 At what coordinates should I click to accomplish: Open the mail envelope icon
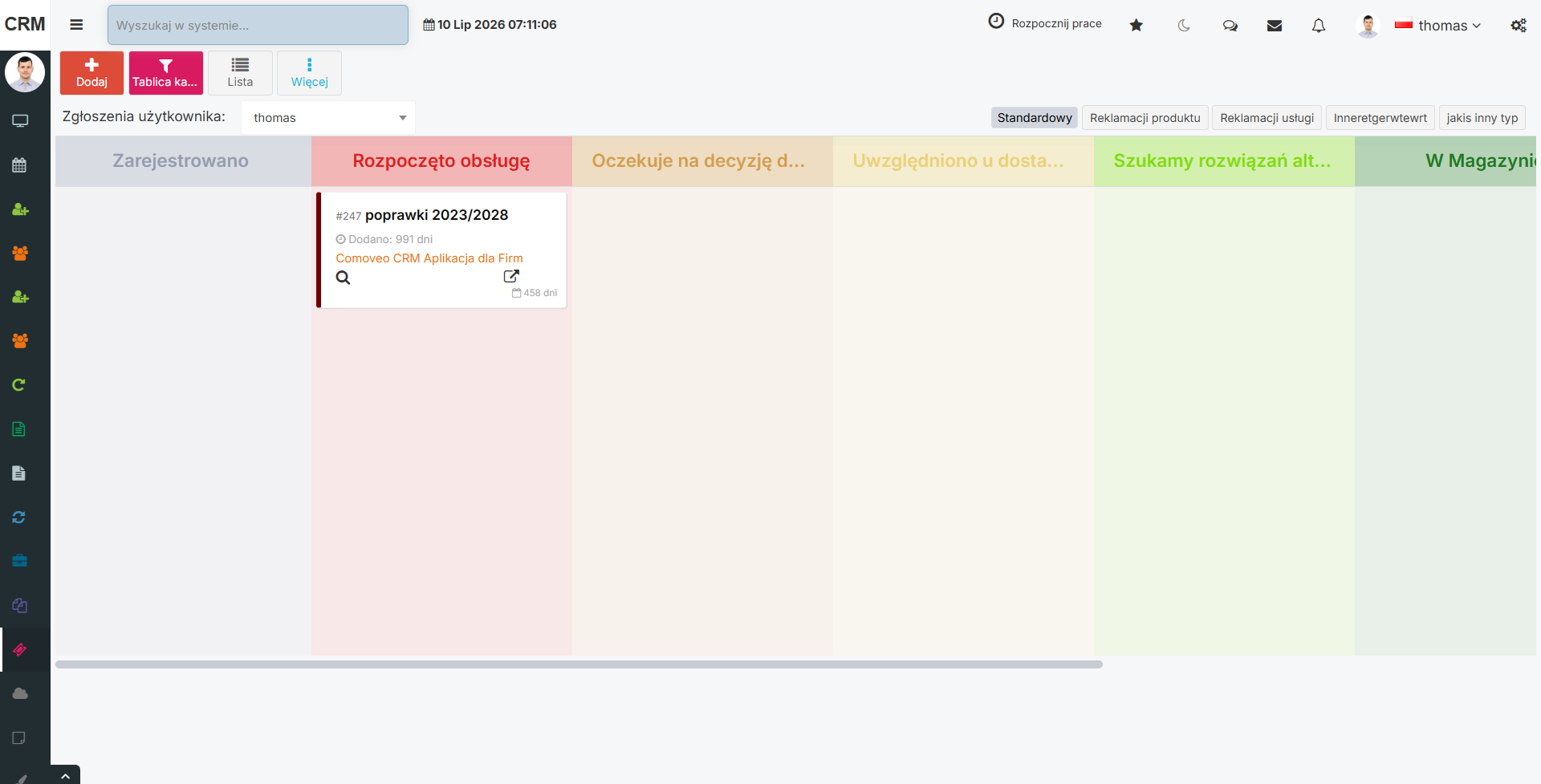pyautogui.click(x=1275, y=26)
